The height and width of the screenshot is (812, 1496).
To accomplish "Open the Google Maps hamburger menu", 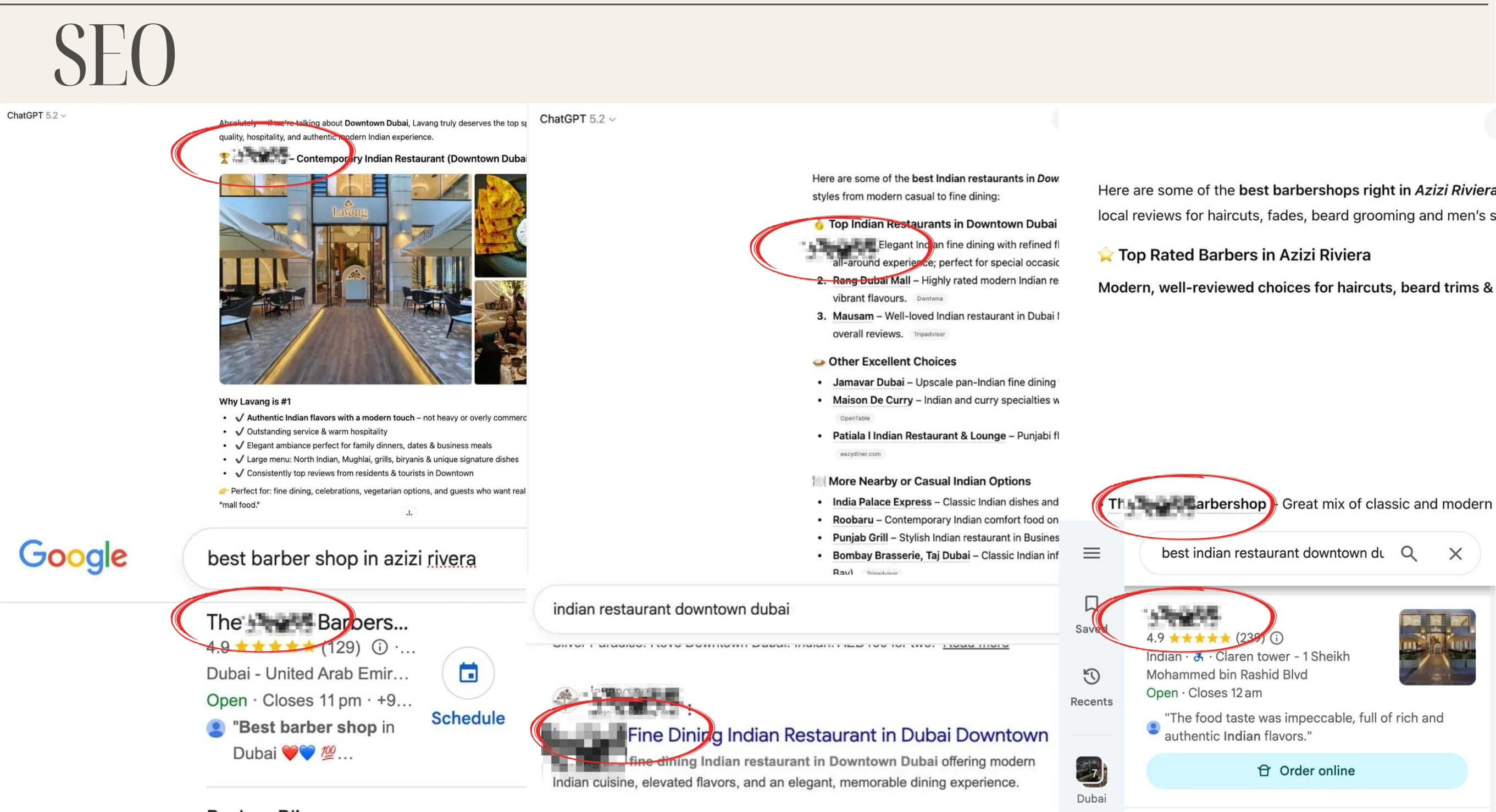I will point(1091,553).
